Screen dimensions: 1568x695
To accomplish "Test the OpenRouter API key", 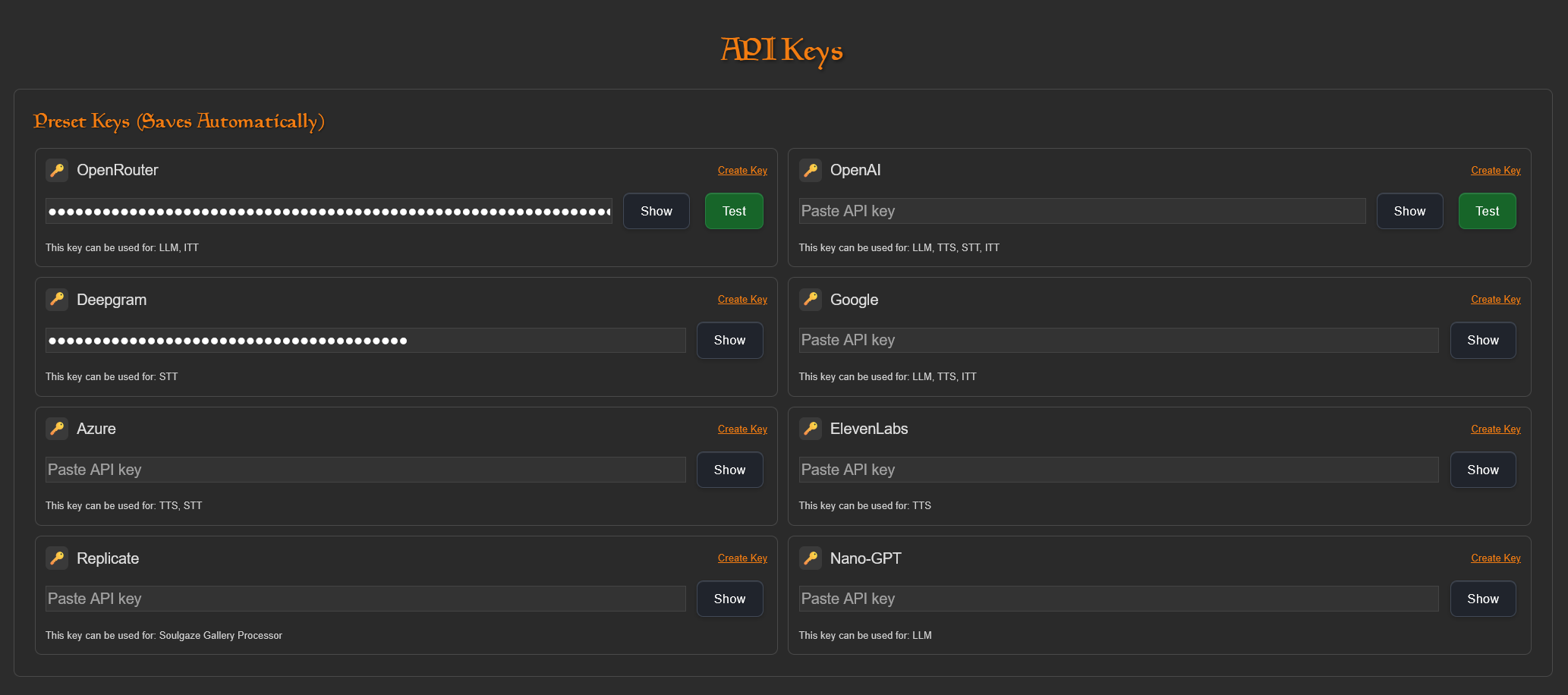I will [734, 211].
